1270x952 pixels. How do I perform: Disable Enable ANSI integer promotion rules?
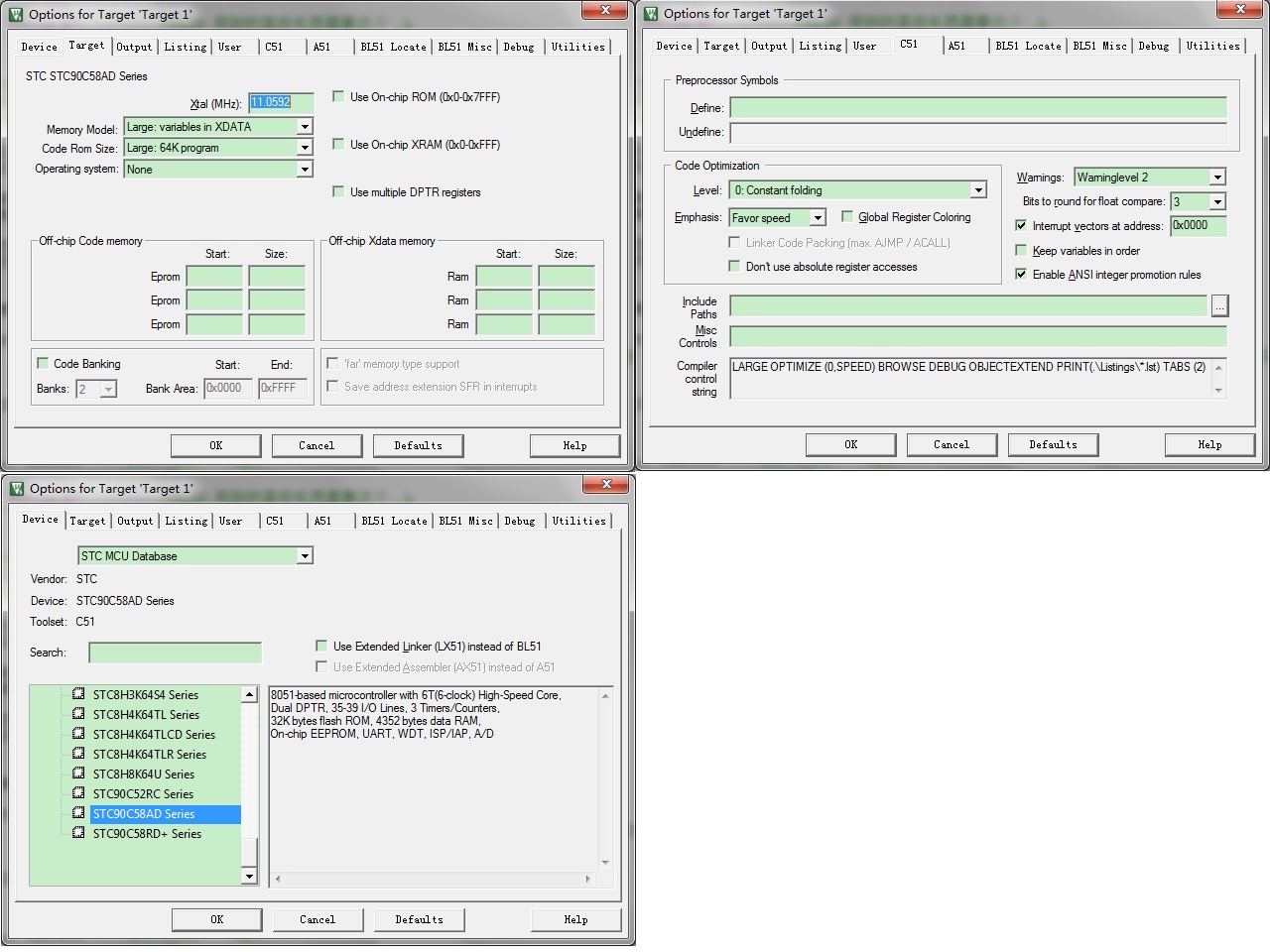tap(1021, 274)
